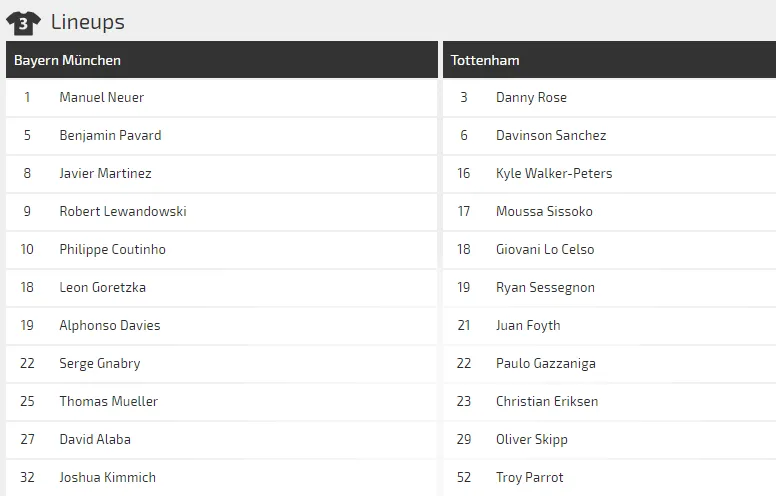This screenshot has width=776, height=496.
Task: Click the Lineups jersey icon
Action: coord(23,21)
